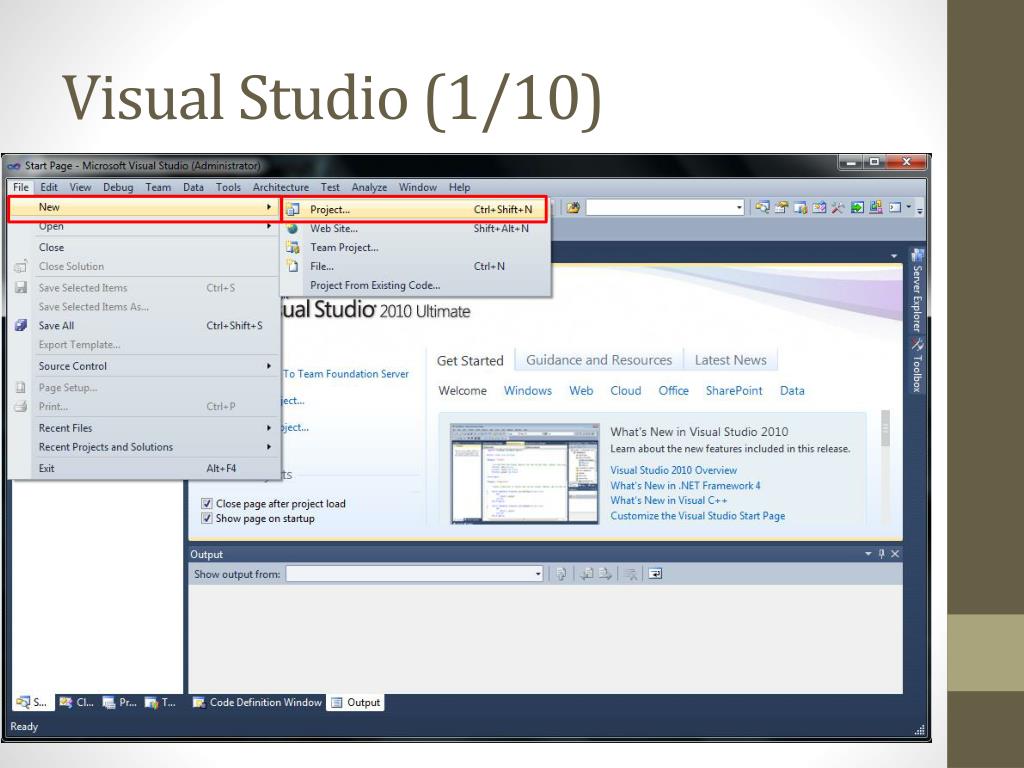This screenshot has height=768, width=1024.
Task: Click Exit in the File menu
Action: [146, 468]
